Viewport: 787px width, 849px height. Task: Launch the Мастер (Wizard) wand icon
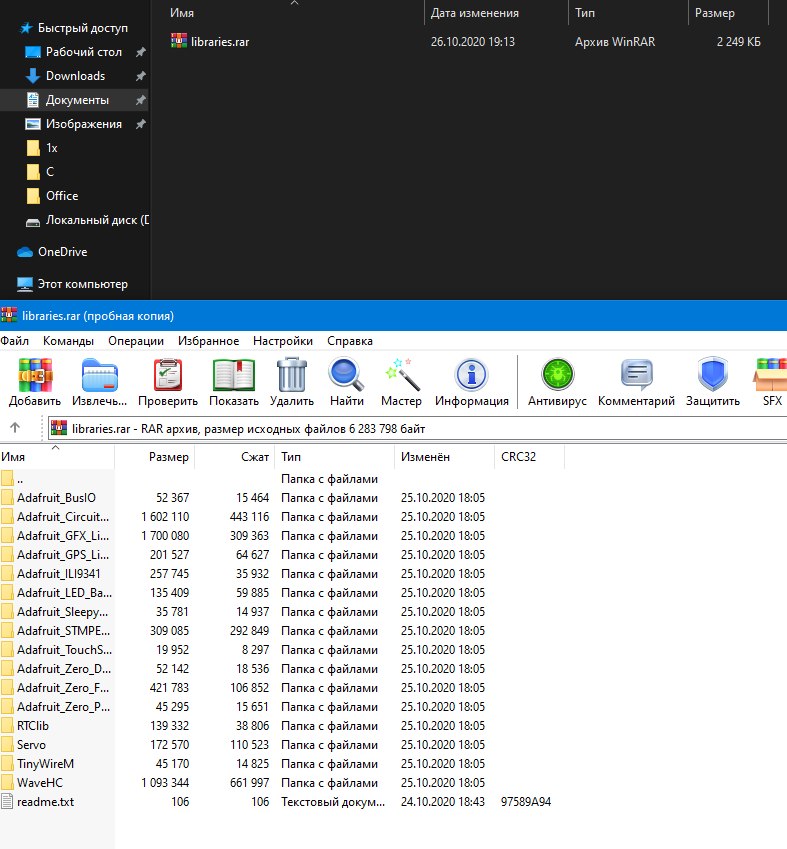[x=401, y=375]
